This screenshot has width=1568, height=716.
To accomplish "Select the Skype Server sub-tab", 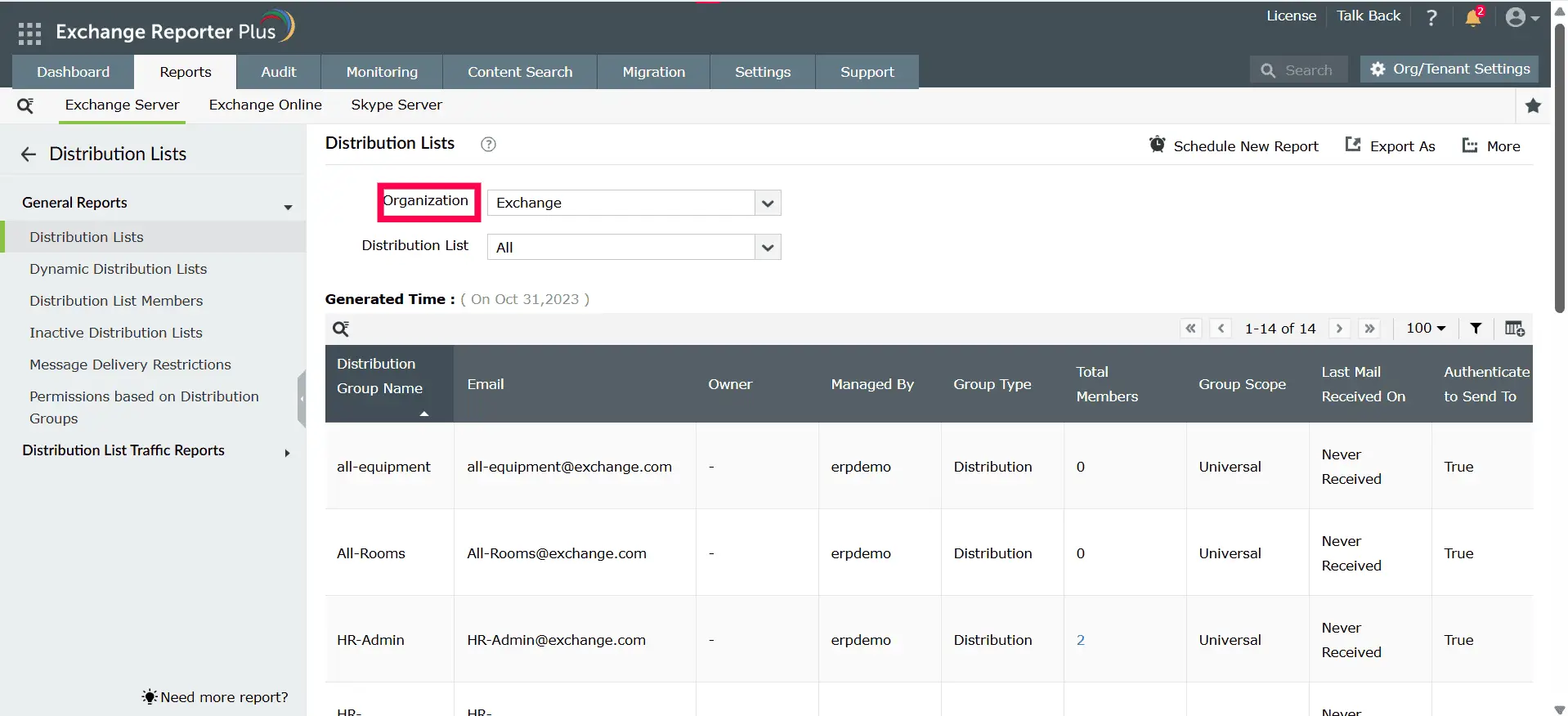I will click(x=396, y=105).
